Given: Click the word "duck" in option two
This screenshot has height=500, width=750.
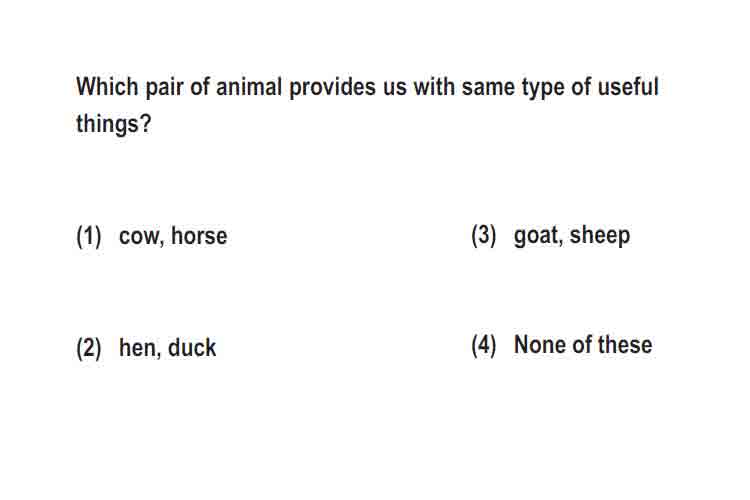Looking at the screenshot, I should (192, 347).
